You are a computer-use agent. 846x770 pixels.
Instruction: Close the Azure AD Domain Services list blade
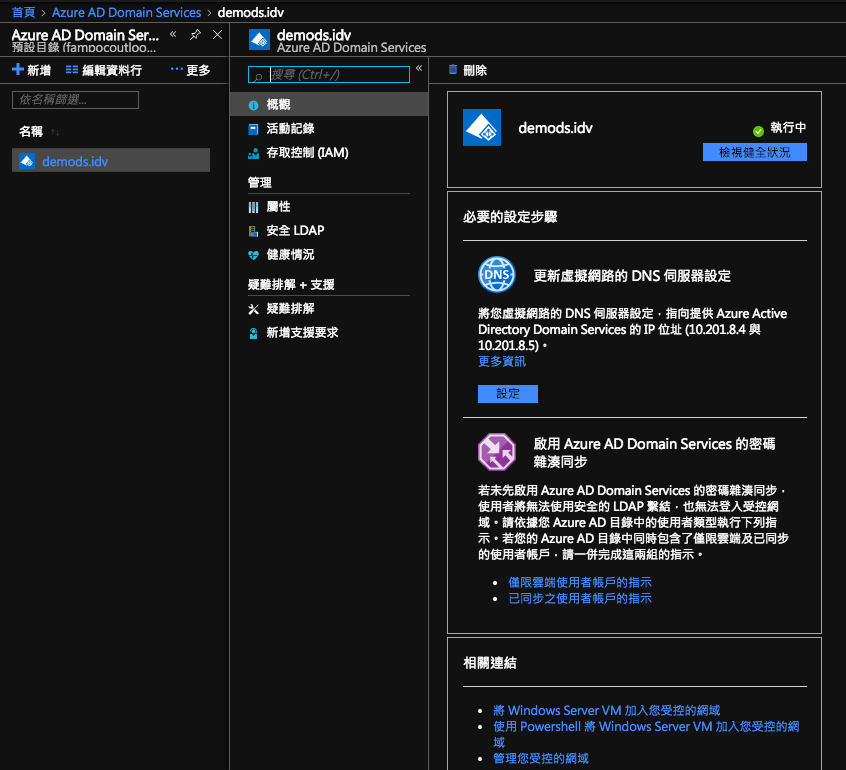click(x=217, y=35)
